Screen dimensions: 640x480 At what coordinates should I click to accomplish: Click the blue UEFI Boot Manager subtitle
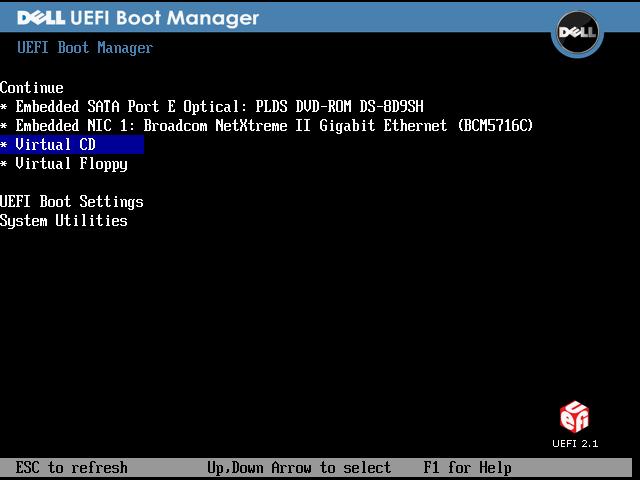pyautogui.click(x=85, y=48)
